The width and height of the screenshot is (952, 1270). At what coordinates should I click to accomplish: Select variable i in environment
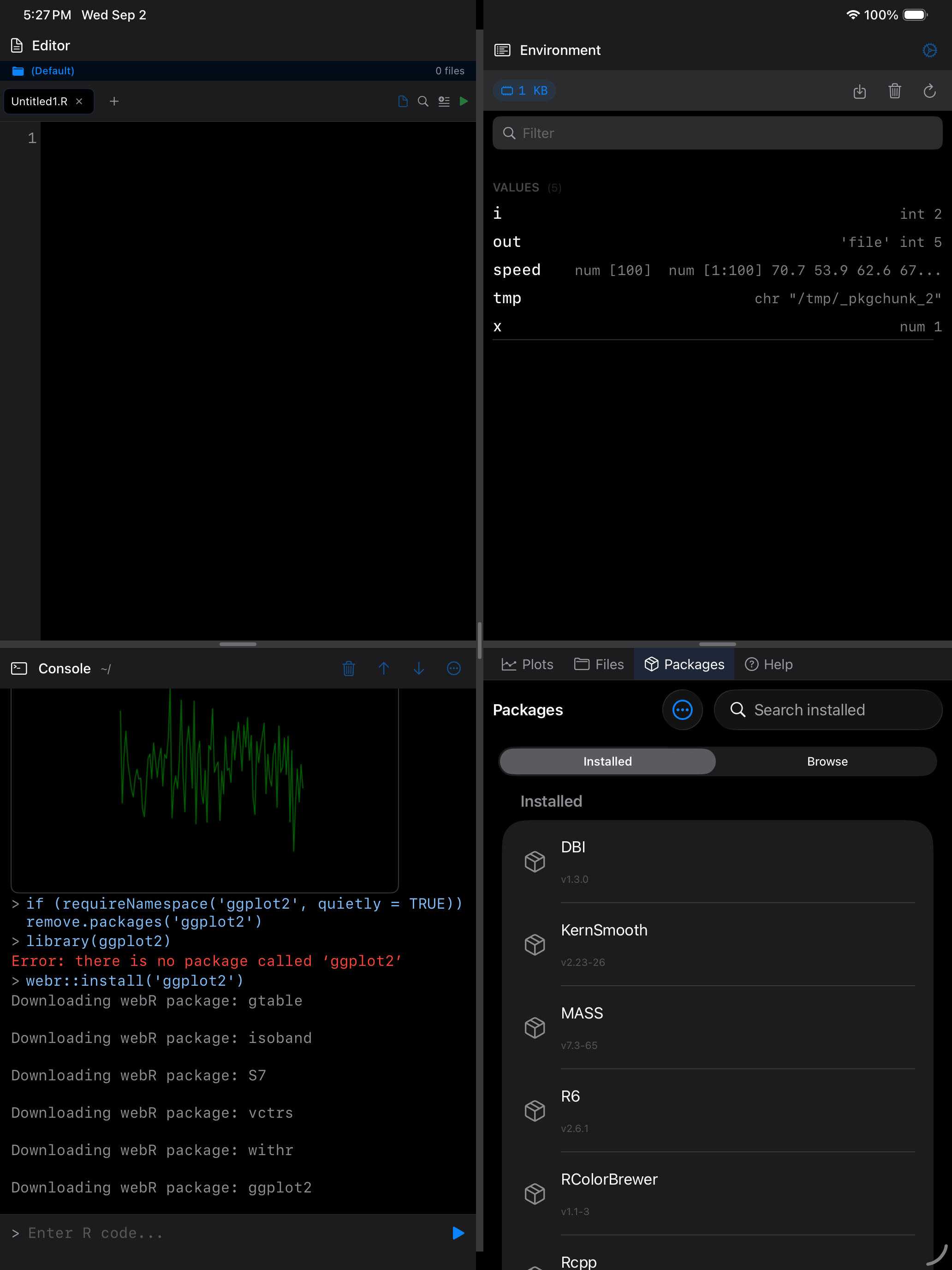[x=717, y=214]
